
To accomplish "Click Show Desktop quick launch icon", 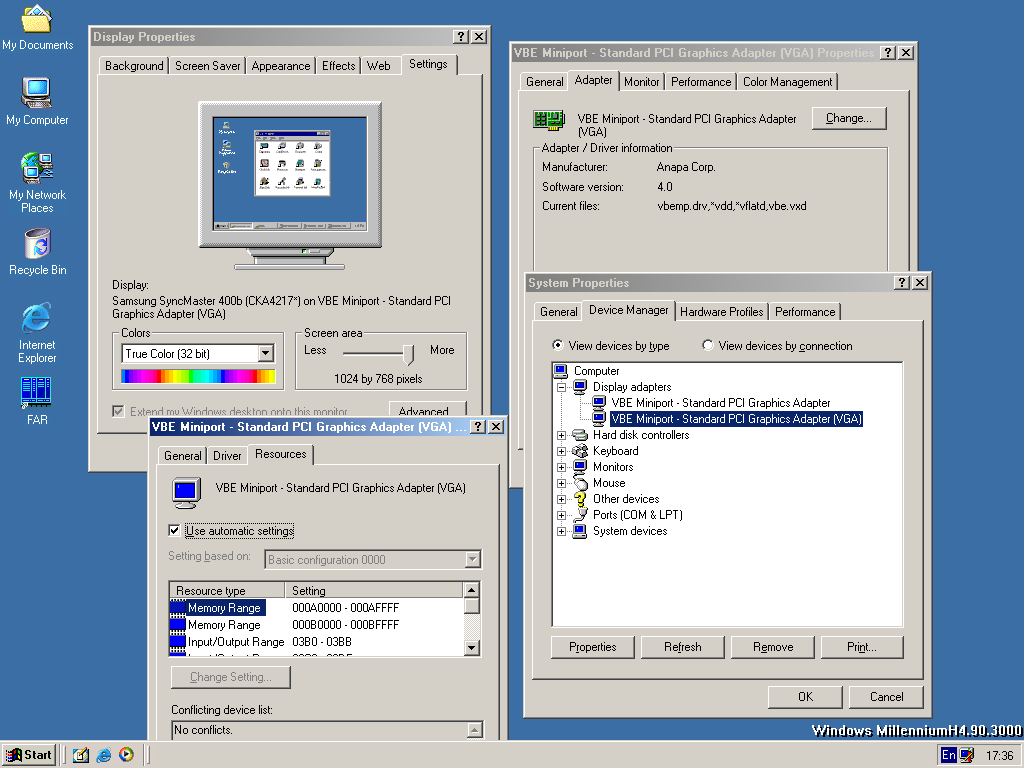I will pos(81,755).
